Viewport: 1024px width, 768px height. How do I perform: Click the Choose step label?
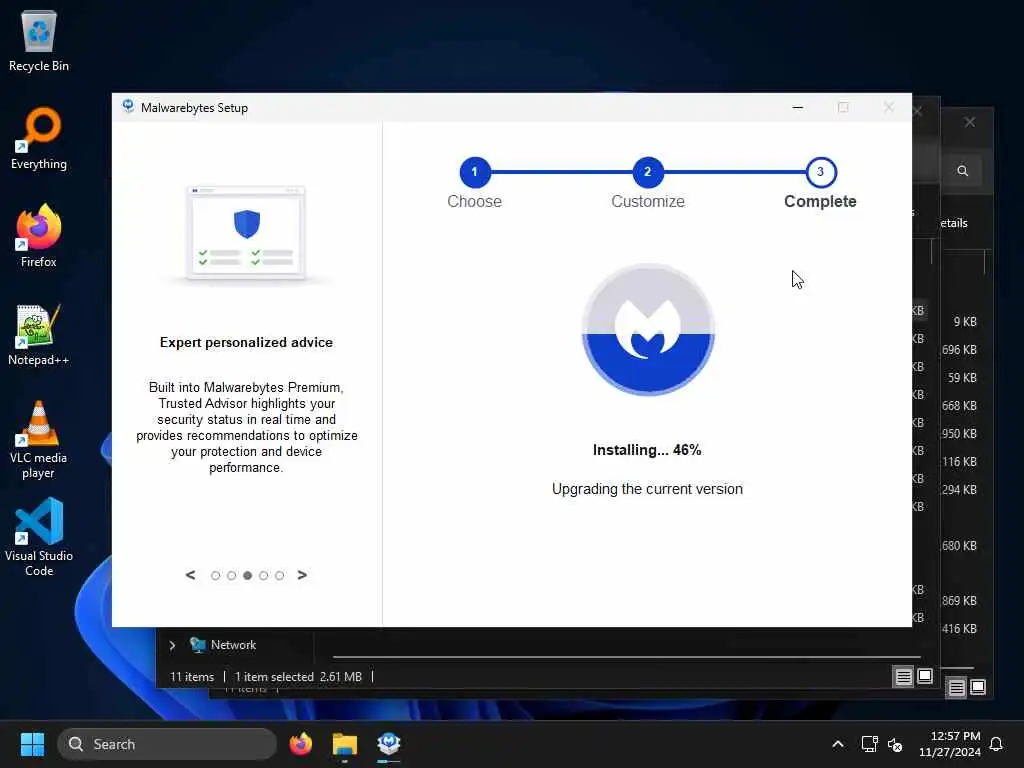coord(475,201)
